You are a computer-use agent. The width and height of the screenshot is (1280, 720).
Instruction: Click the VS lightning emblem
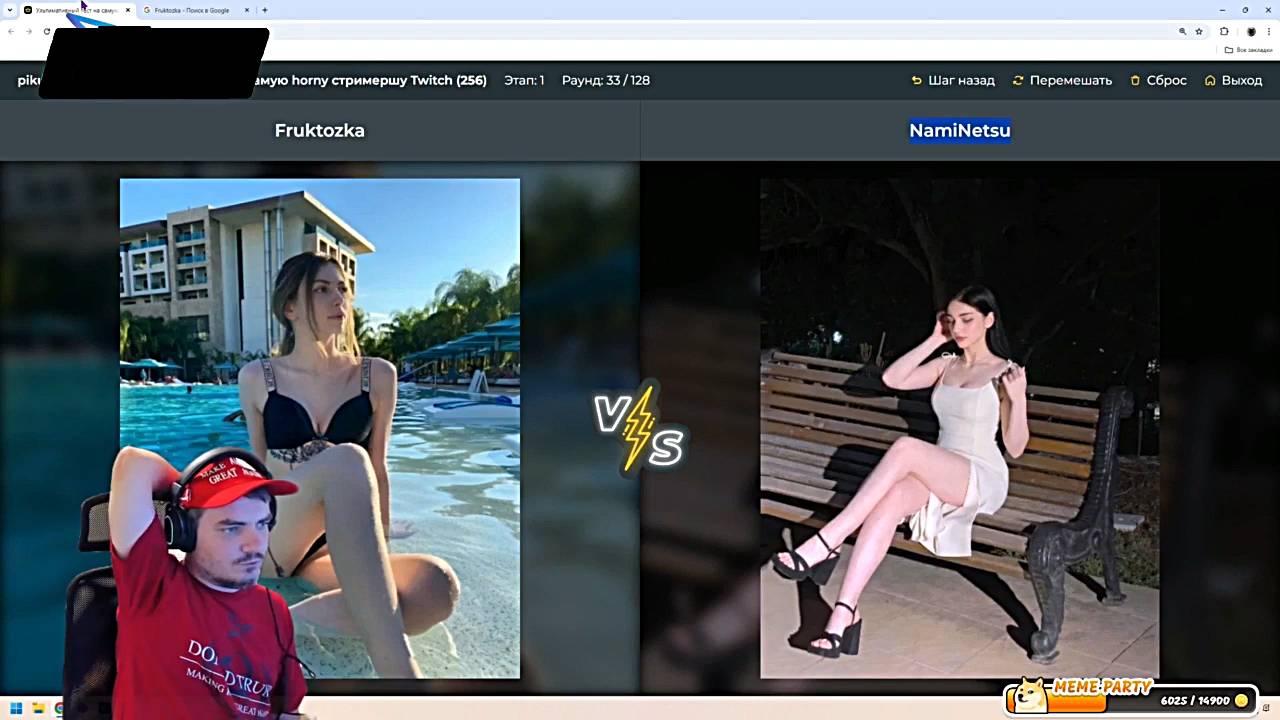click(640, 428)
